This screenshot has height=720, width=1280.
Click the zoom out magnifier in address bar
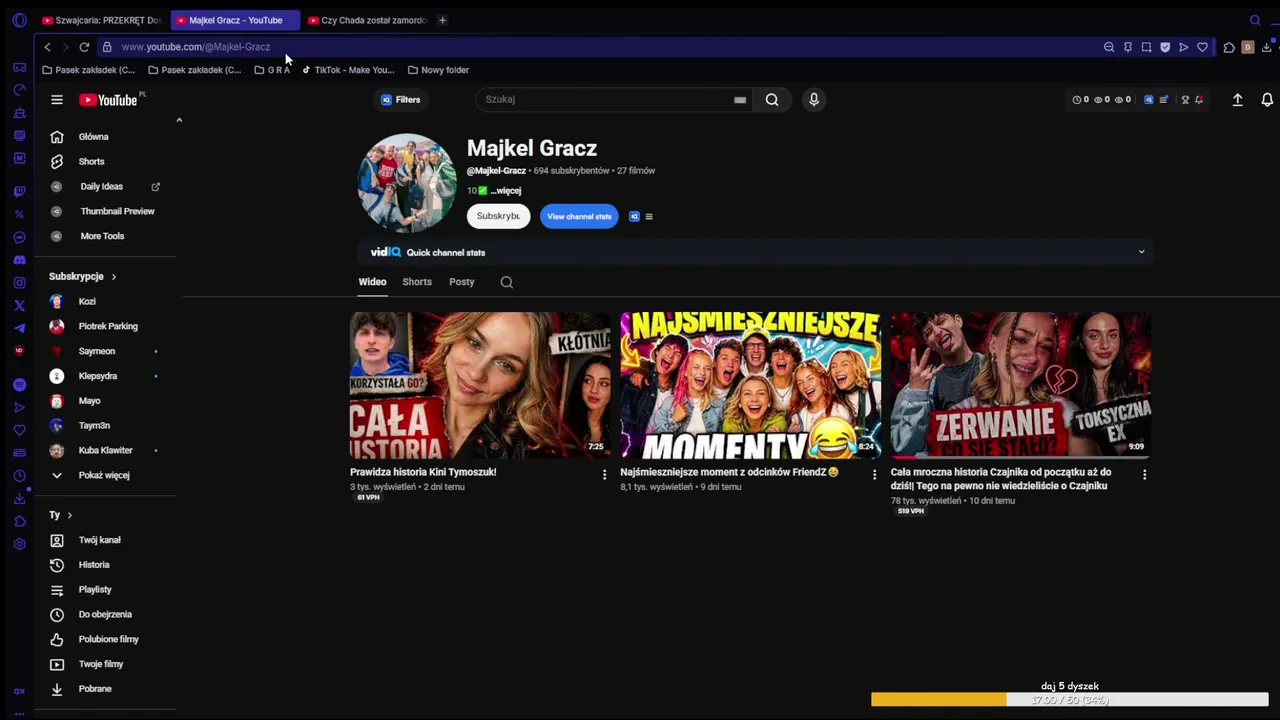point(1109,47)
